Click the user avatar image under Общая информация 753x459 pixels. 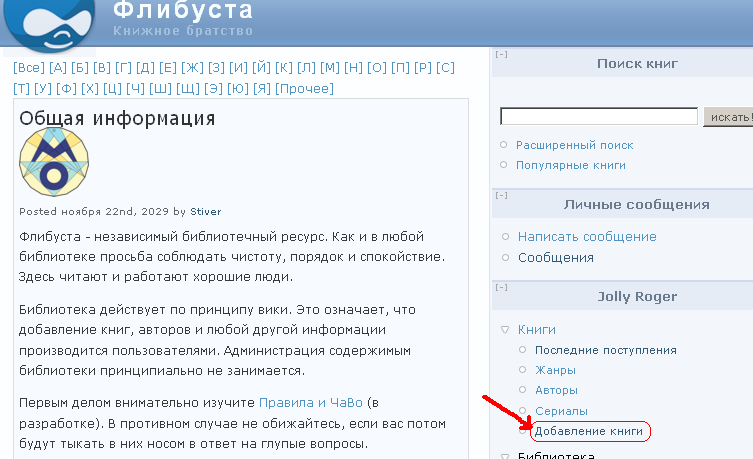[48, 163]
